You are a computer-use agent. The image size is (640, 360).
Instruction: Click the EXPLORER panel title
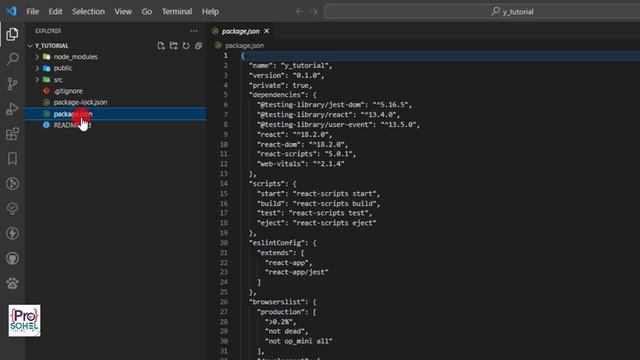(48, 31)
